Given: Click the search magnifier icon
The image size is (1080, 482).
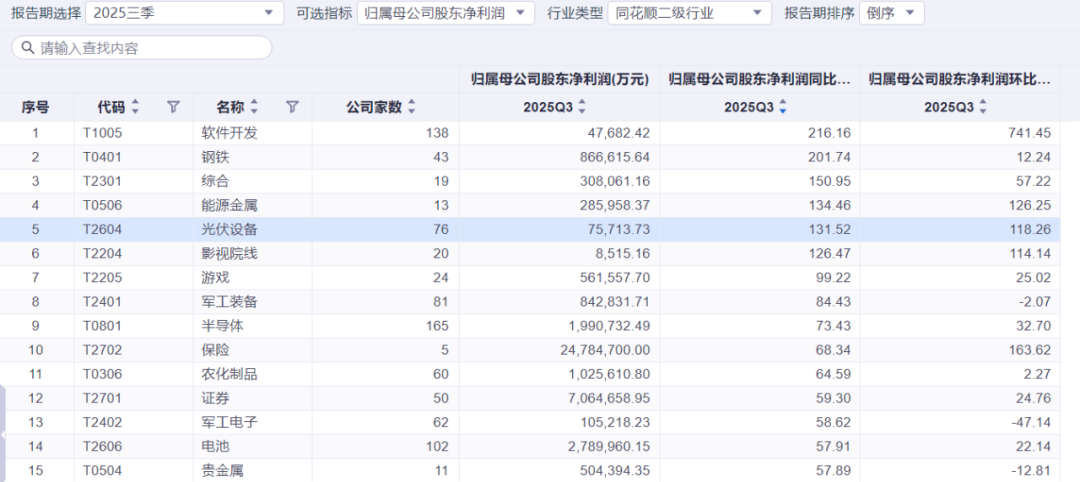Looking at the screenshot, I should pyautogui.click(x=28, y=48).
